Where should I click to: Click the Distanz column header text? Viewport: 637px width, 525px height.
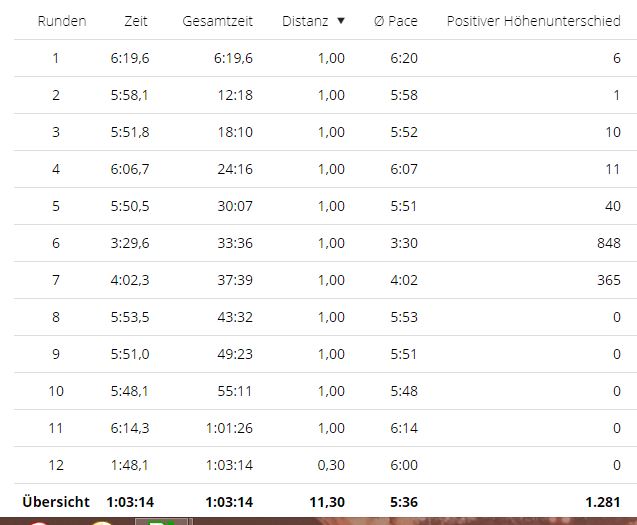304,21
